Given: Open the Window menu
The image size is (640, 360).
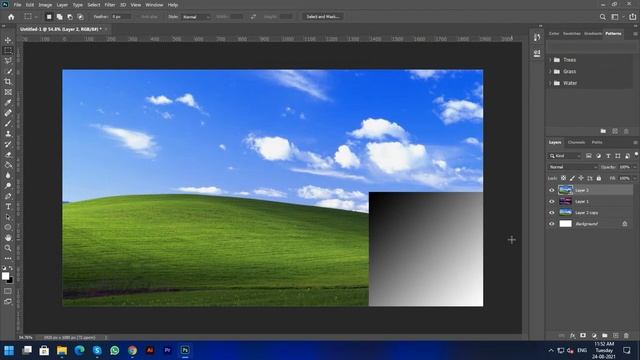Looking at the screenshot, I should click(x=154, y=5).
